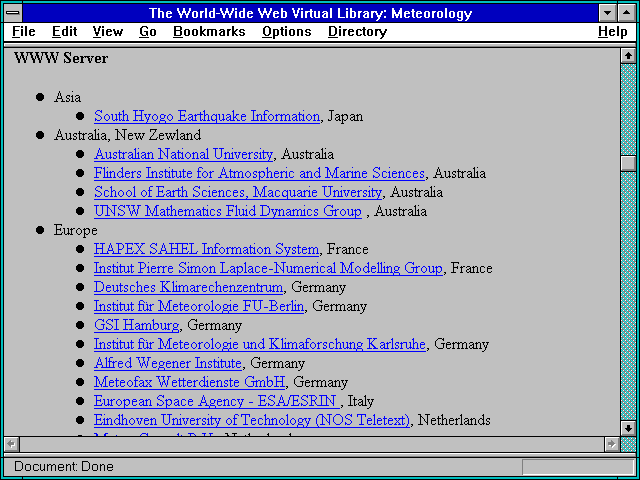
Task: Click the horizontal scrollbar right arrow
Action: [611, 444]
